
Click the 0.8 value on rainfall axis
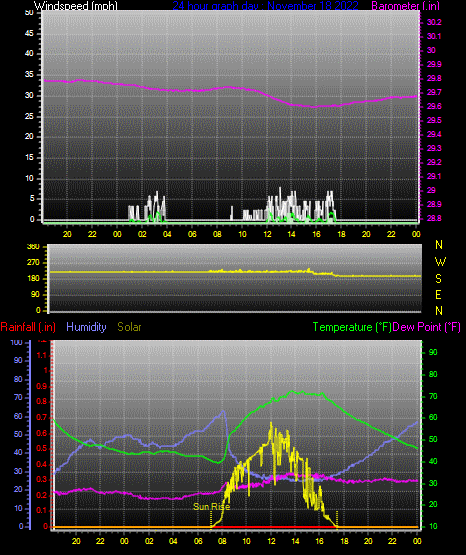tap(41, 402)
